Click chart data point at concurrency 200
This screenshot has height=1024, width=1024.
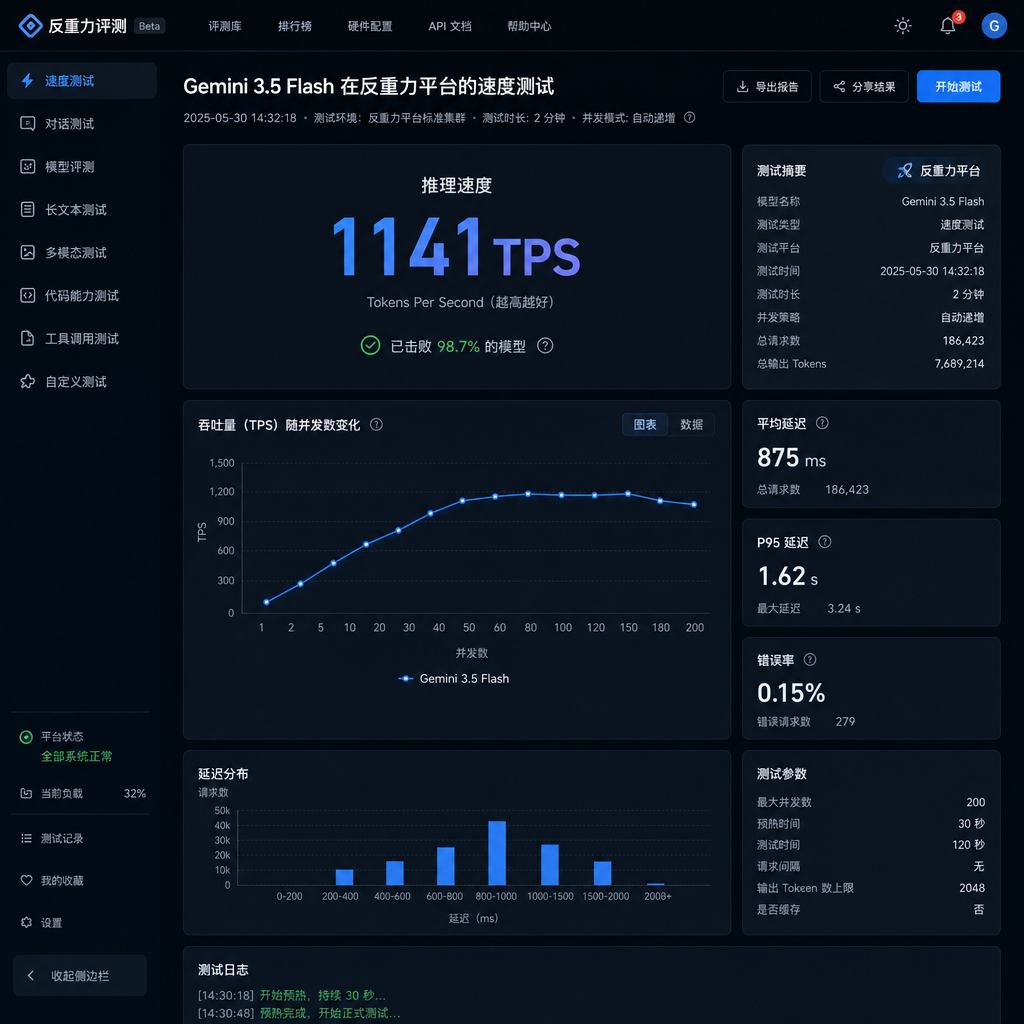pyautogui.click(x=694, y=505)
